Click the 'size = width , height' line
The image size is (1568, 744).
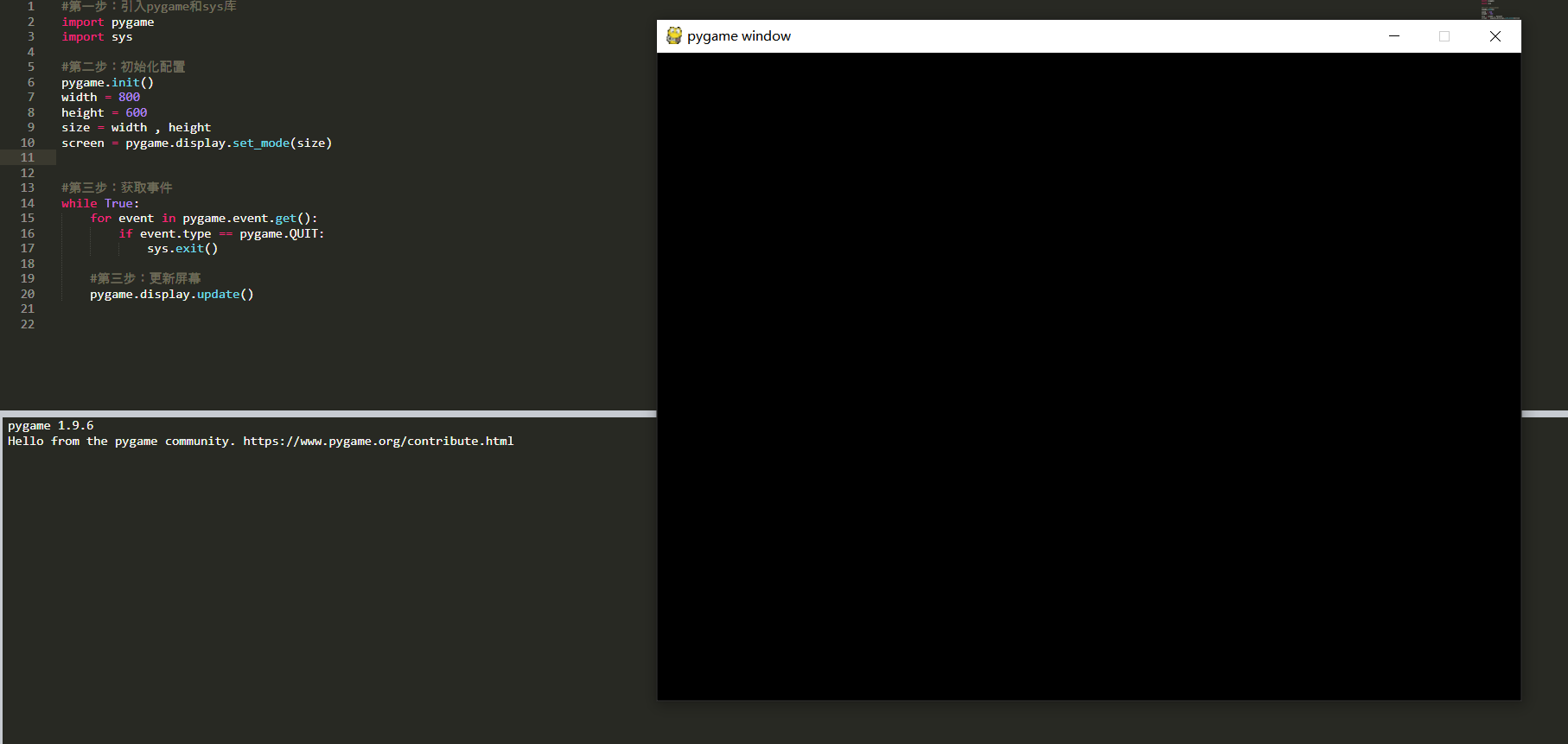coord(136,127)
